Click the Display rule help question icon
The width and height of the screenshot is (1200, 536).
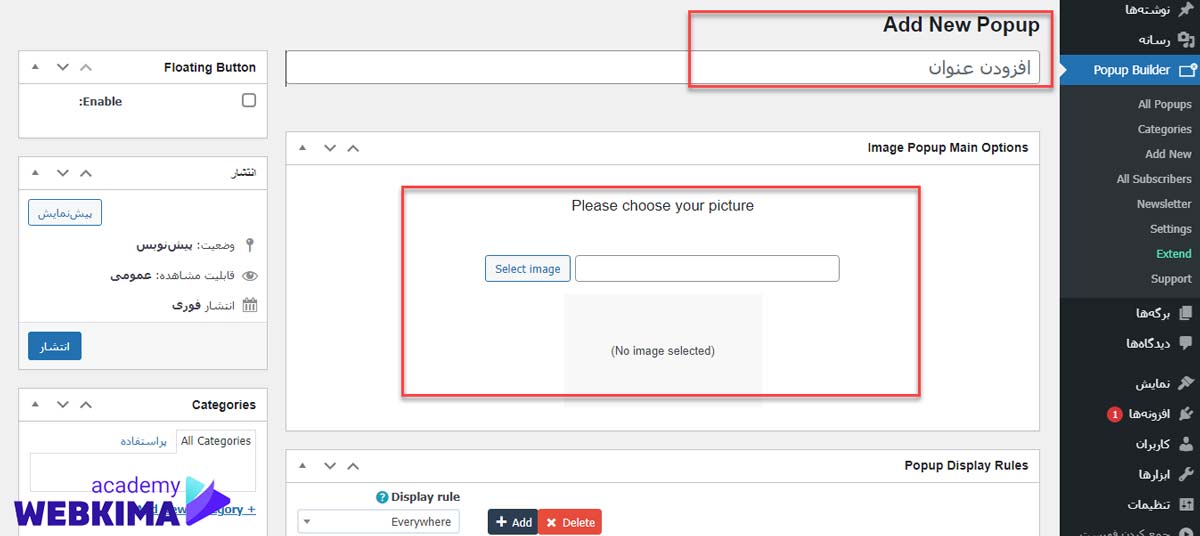click(382, 497)
